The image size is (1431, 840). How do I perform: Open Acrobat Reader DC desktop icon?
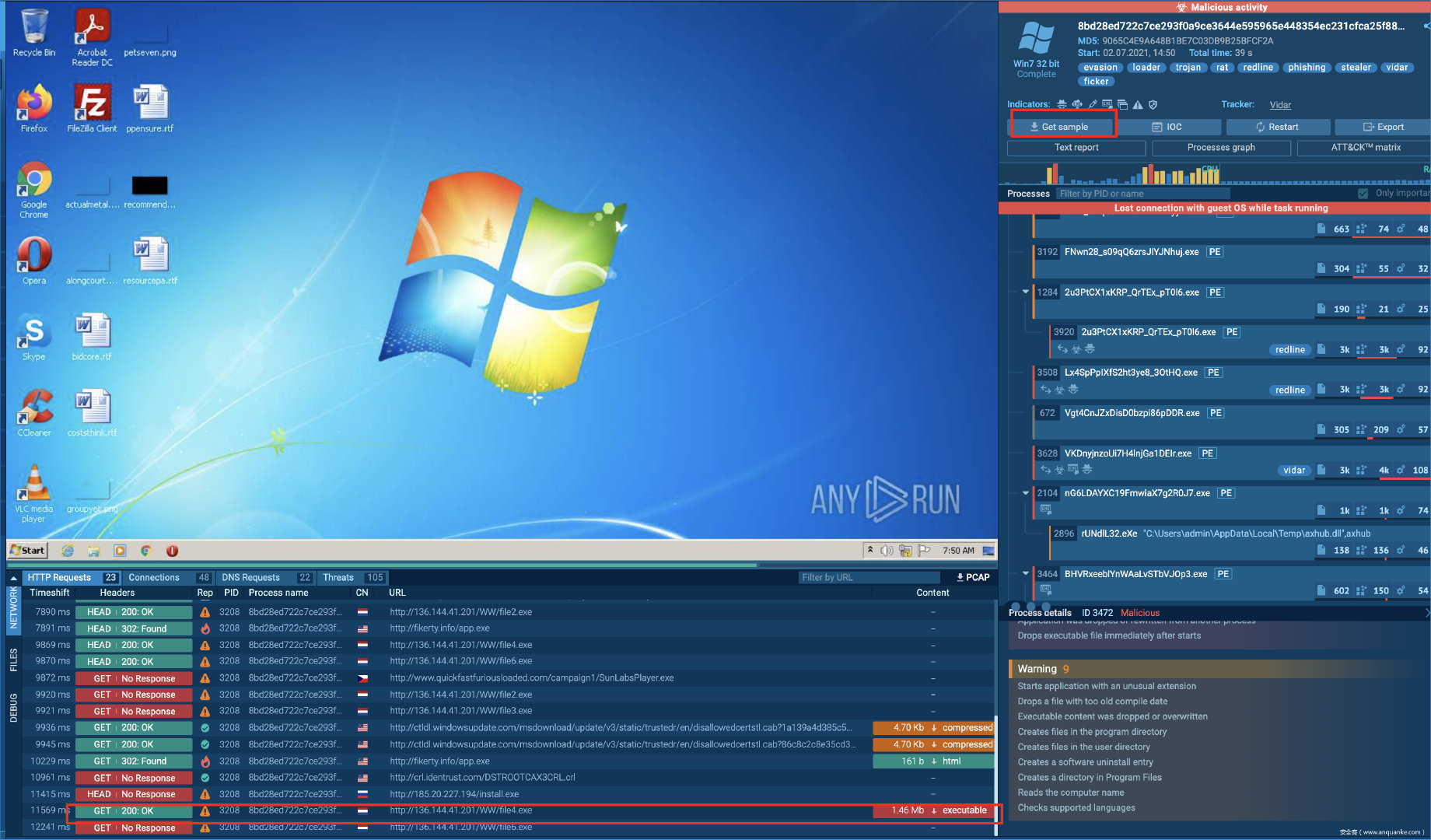coord(92,37)
